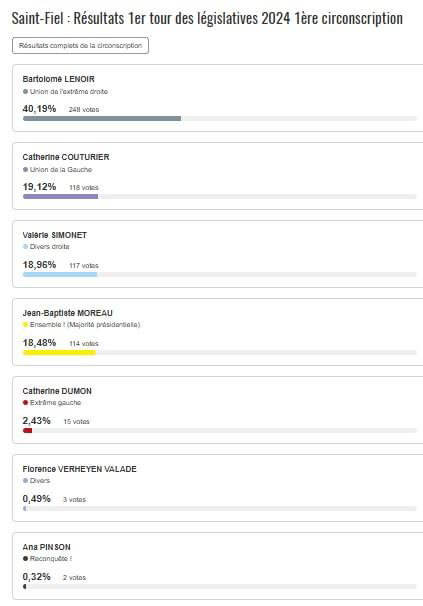Click the purple dot beside Union de la Gauche
423x606 pixels.
pos(26,170)
